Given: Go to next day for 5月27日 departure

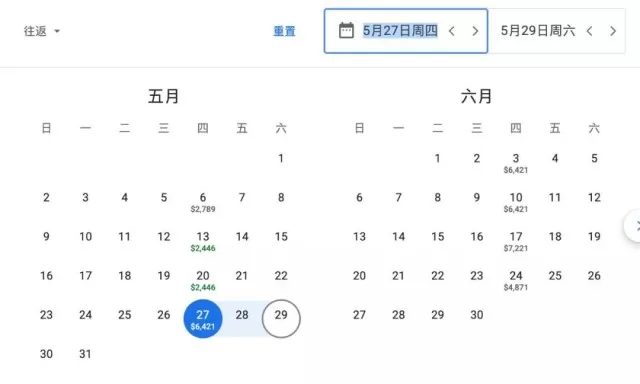Looking at the screenshot, I should tap(475, 31).
